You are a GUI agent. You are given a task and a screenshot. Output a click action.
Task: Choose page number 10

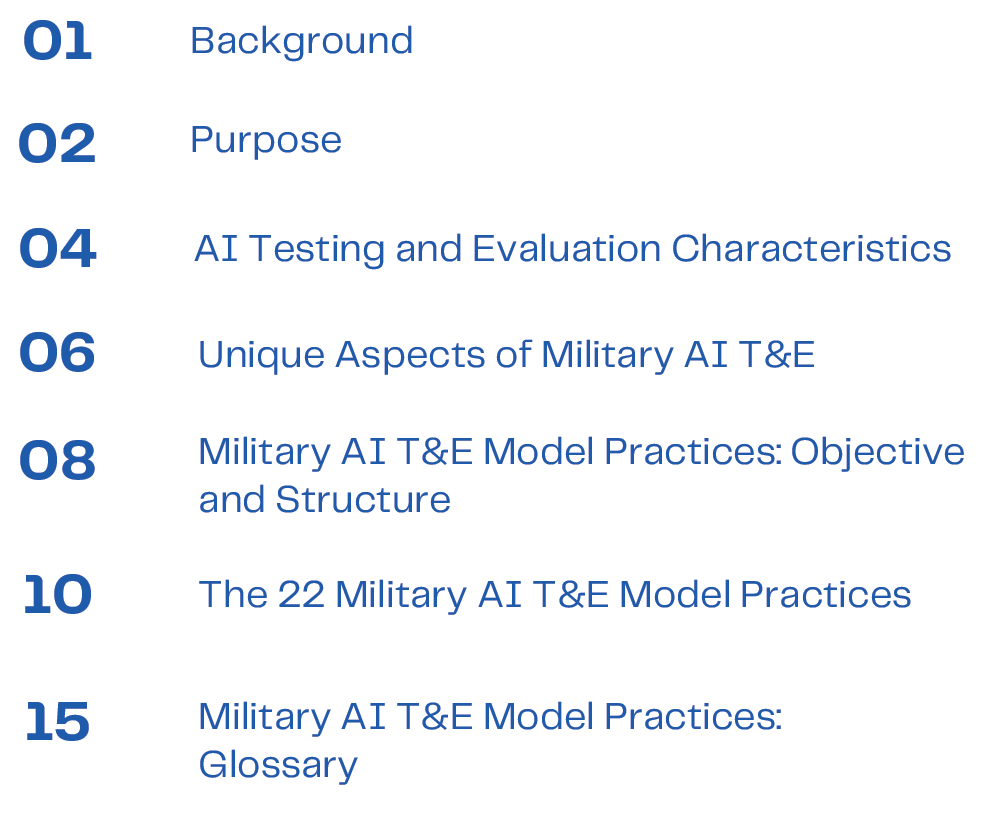57,595
